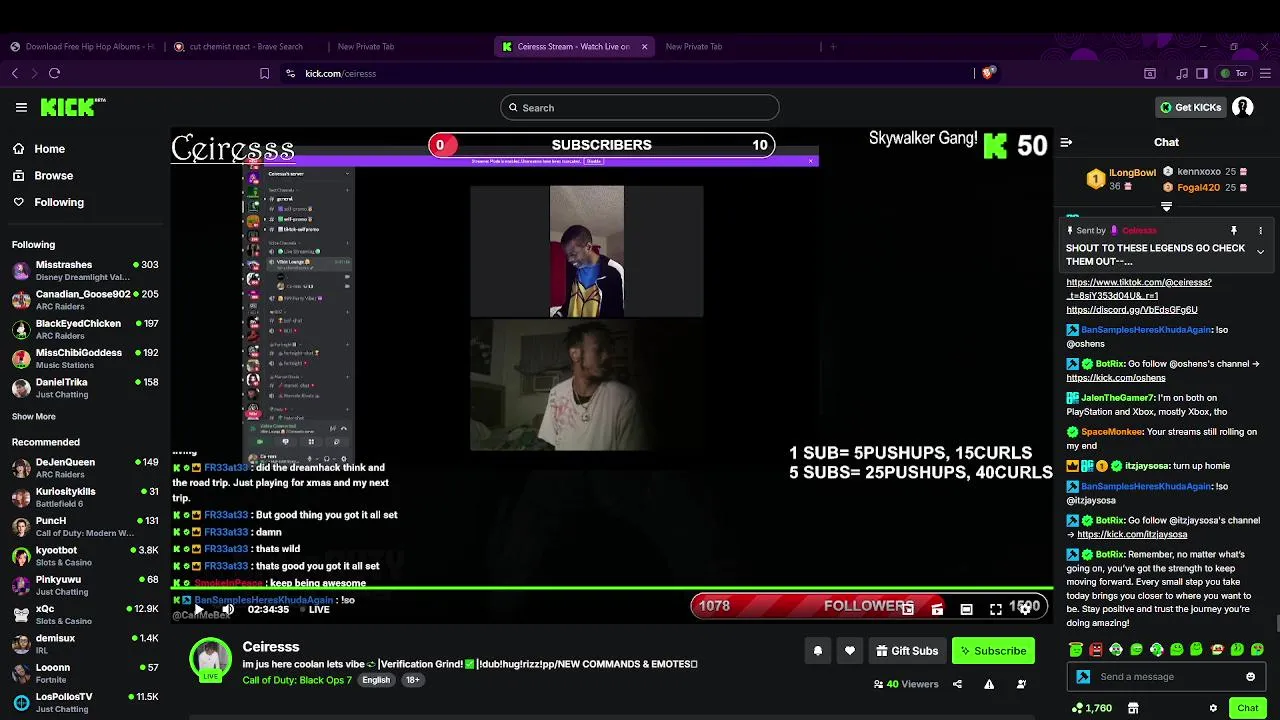Reload the page with the browser refresh icon
This screenshot has width=1280, height=720.
[x=54, y=73]
